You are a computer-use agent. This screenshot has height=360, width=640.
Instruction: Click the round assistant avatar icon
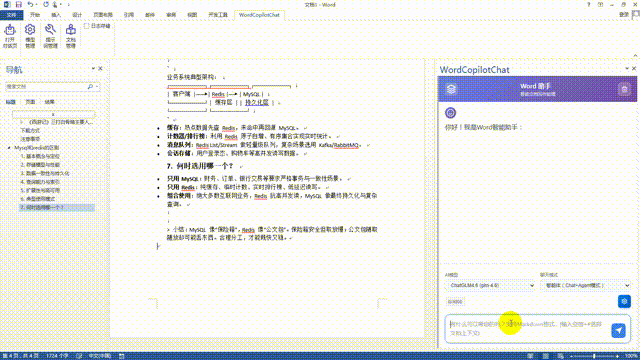451,113
